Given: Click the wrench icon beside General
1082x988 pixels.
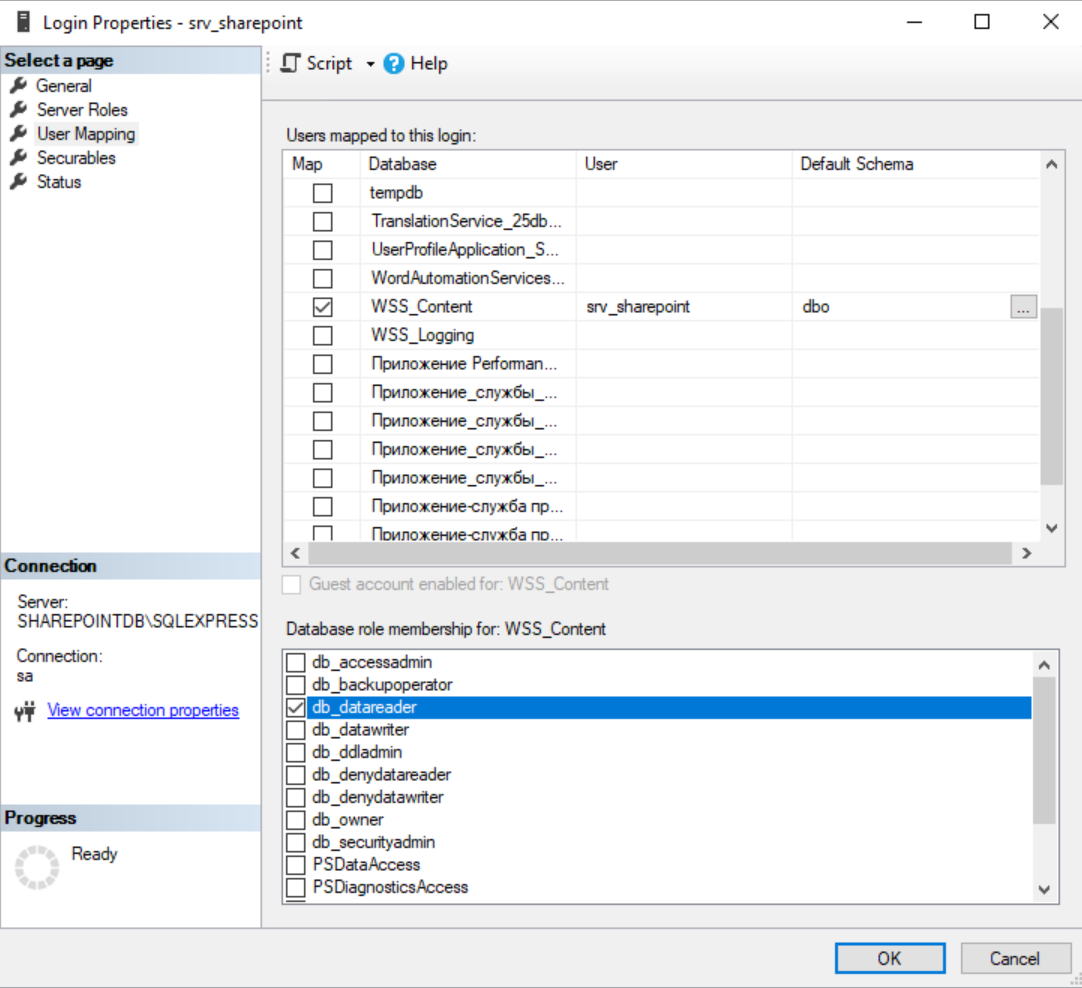Looking at the screenshot, I should pyautogui.click(x=19, y=85).
